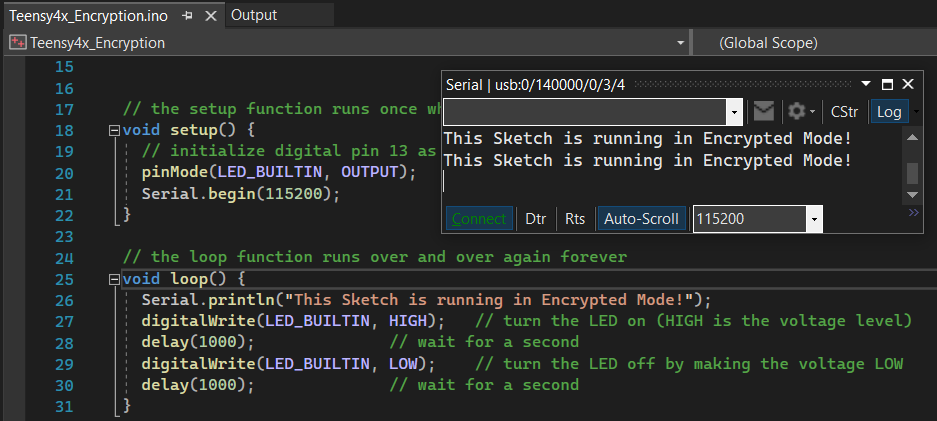Expand the serial input history dropdown

click(x=734, y=112)
